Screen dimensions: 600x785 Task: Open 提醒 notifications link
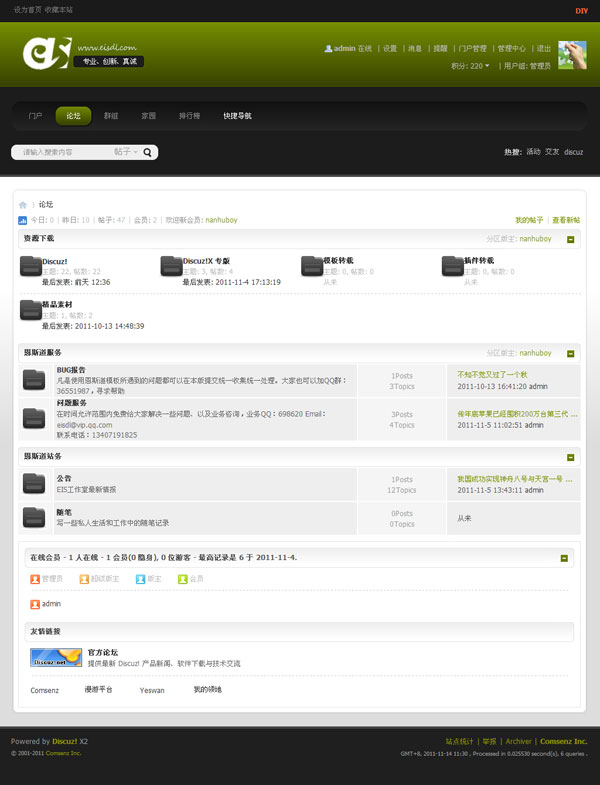[440, 49]
